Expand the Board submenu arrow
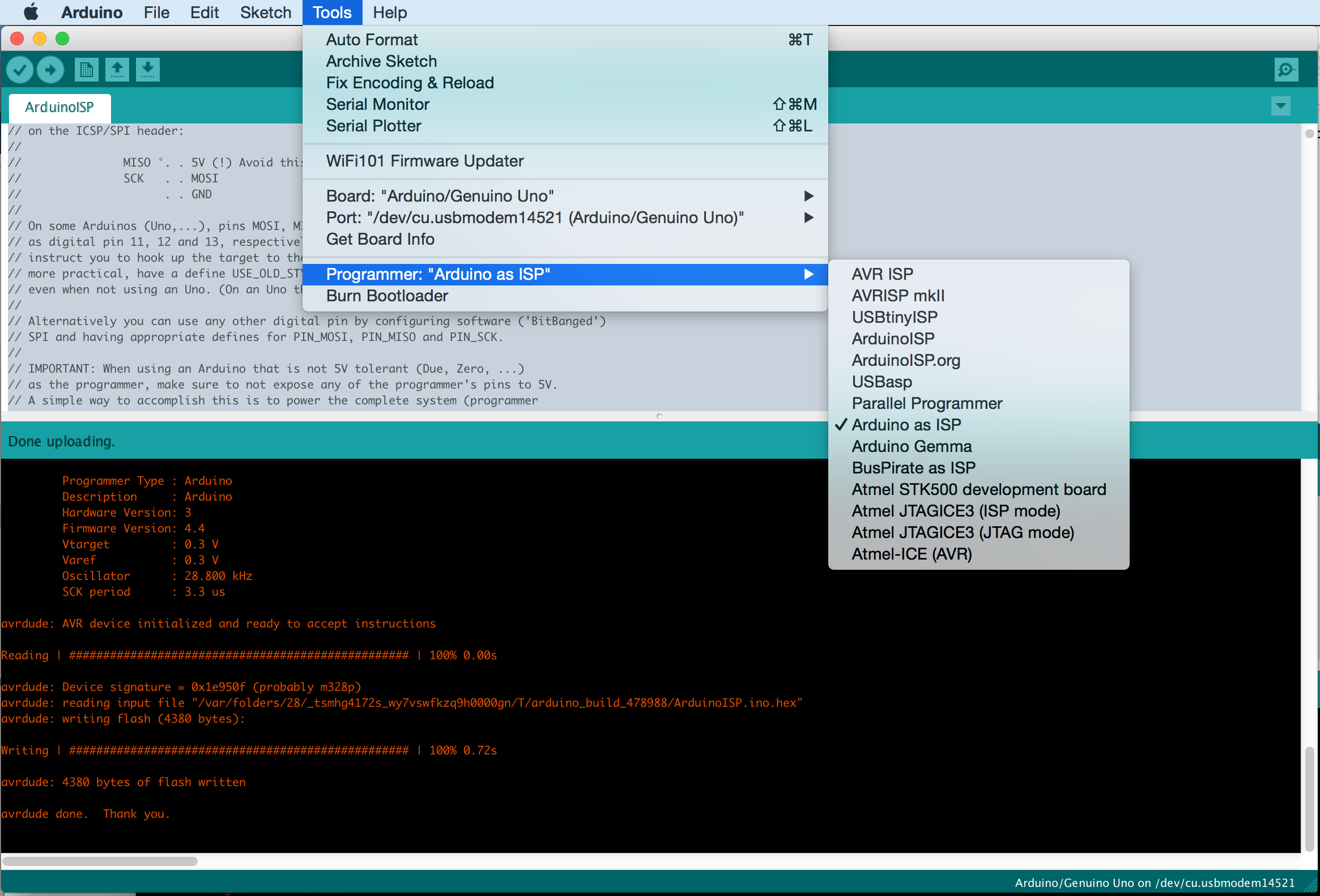 click(x=809, y=196)
